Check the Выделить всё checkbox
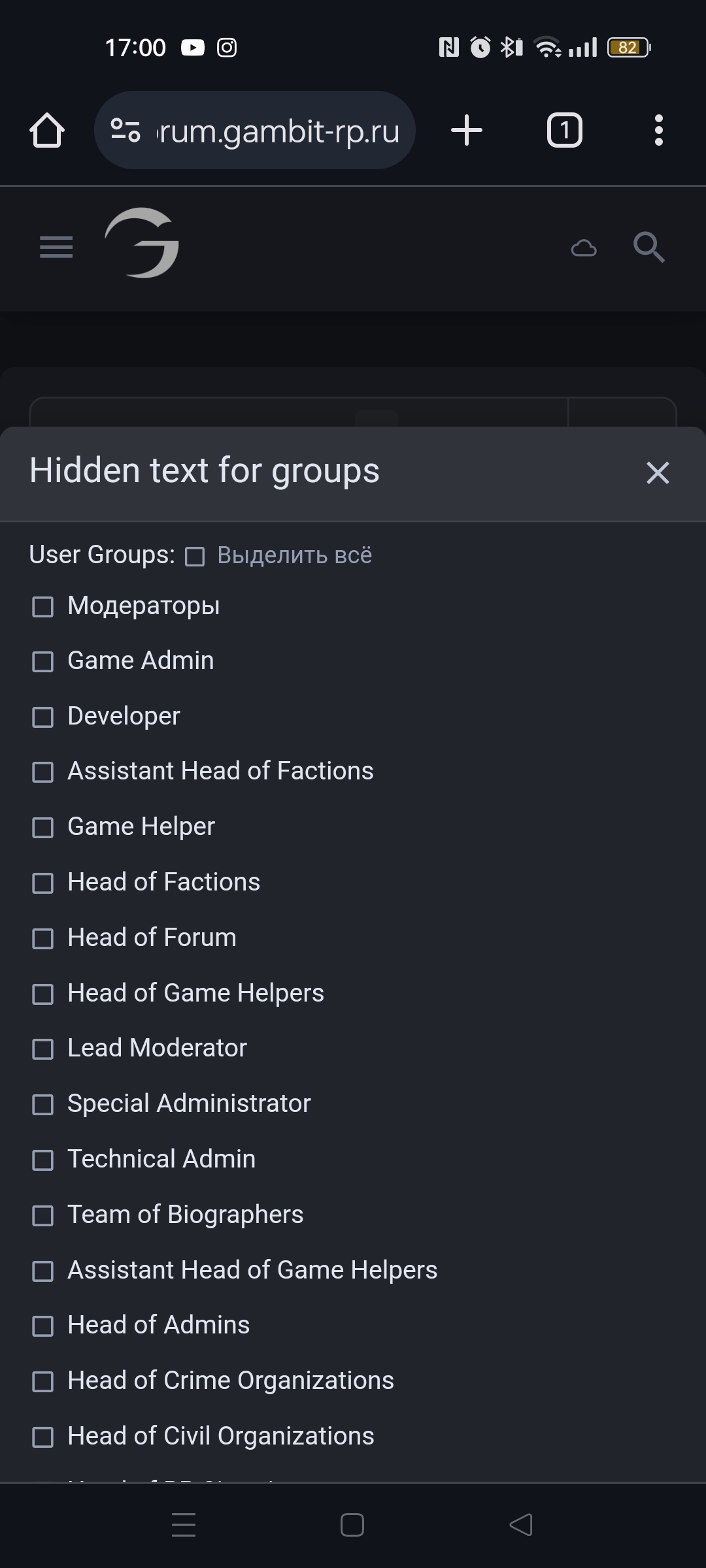706x1568 pixels. 195,557
